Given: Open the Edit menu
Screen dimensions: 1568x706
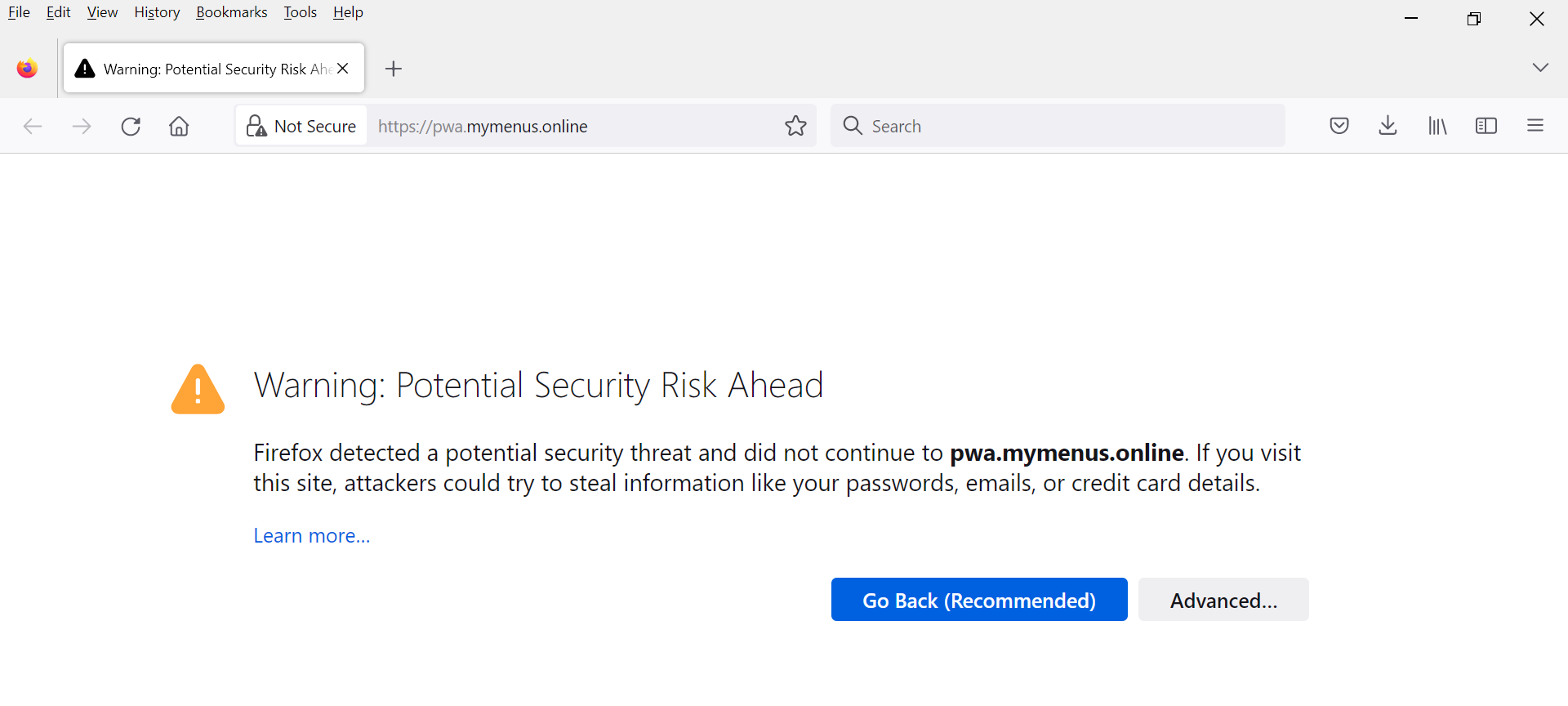Looking at the screenshot, I should click(59, 12).
